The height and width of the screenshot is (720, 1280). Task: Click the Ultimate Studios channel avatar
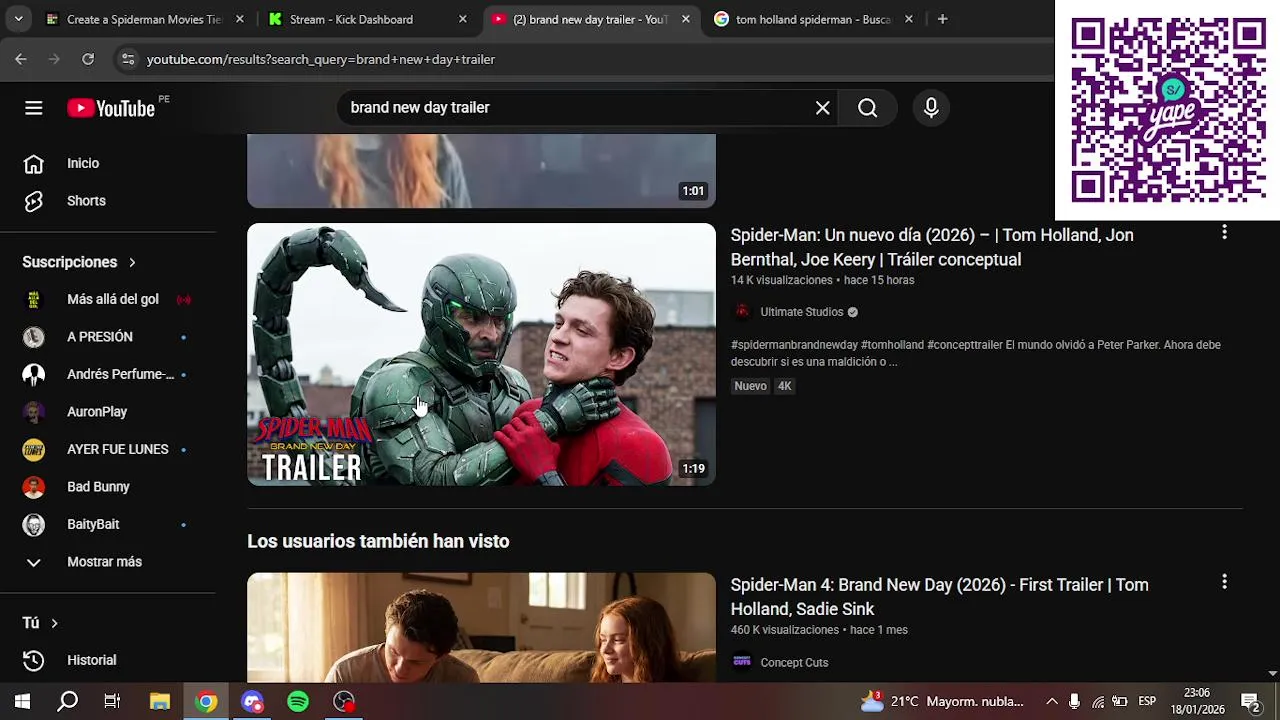pos(742,312)
